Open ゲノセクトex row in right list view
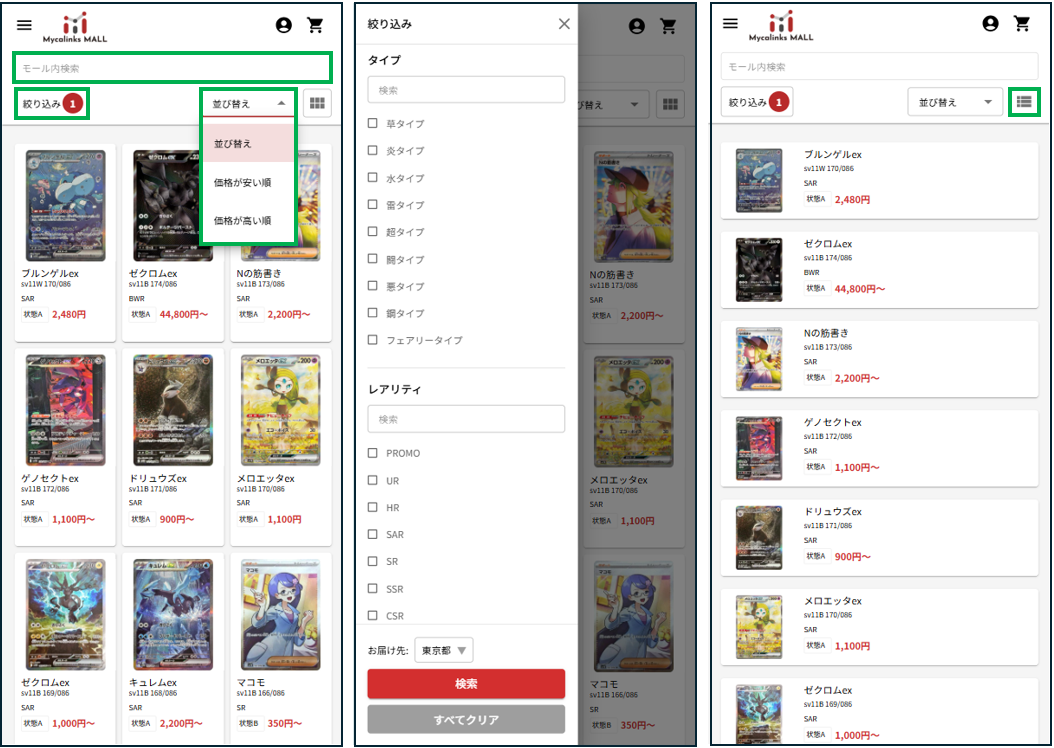Image resolution: width=1054 pixels, height=748 pixels. 880,448
